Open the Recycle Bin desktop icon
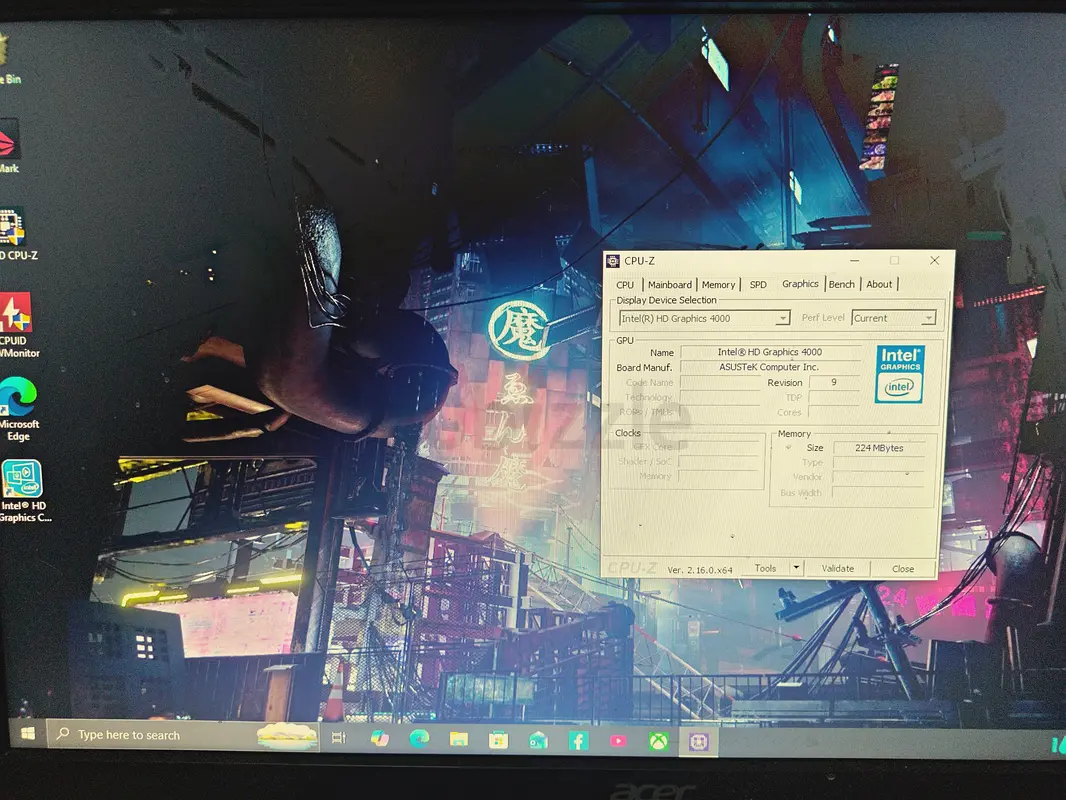The height and width of the screenshot is (800, 1066). pos(10,58)
